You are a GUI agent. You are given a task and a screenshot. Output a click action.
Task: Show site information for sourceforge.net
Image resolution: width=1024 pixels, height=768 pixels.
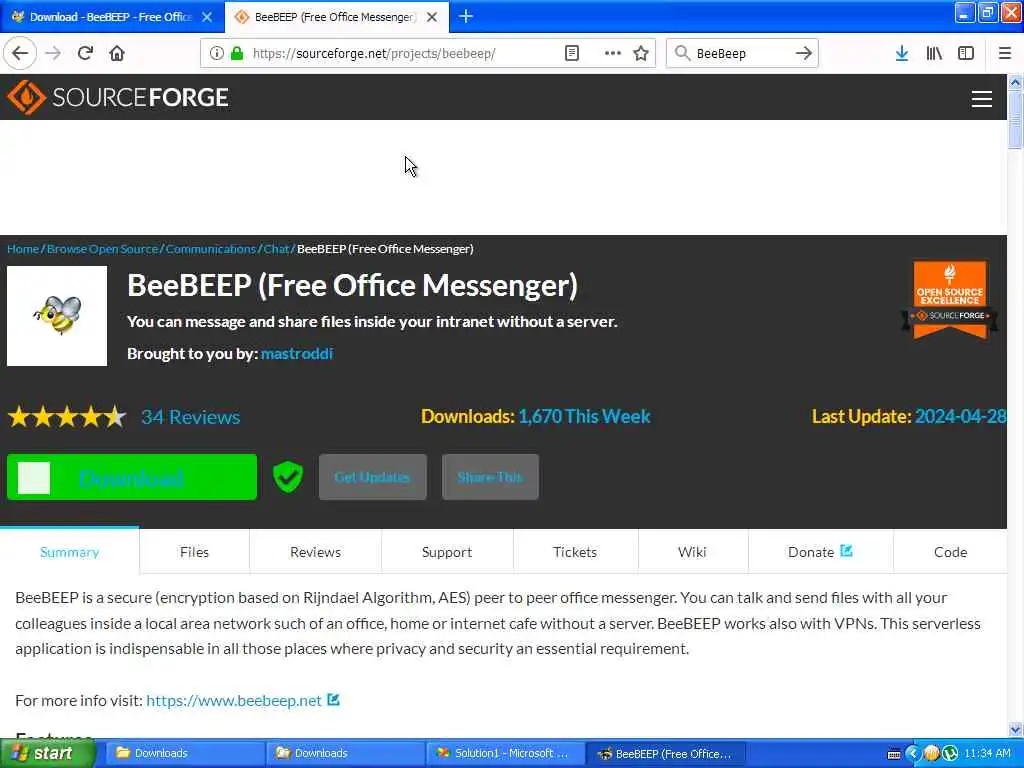pos(217,53)
